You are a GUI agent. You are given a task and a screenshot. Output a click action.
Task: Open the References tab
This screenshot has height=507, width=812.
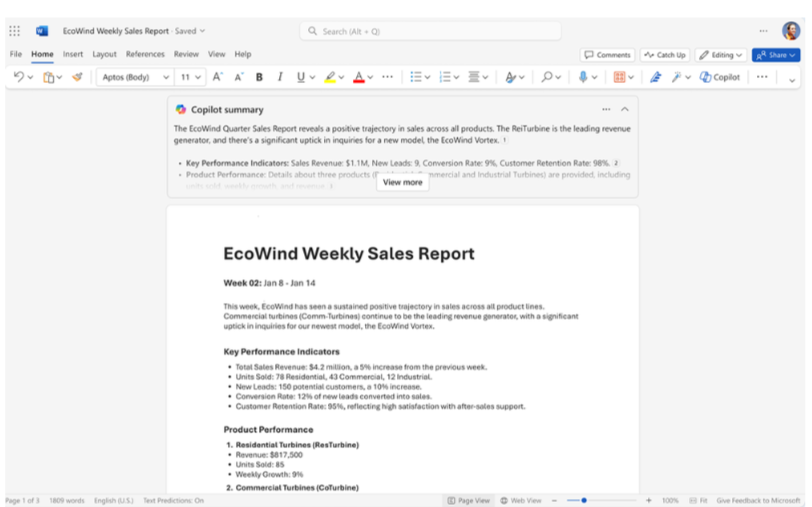pyautogui.click(x=145, y=54)
